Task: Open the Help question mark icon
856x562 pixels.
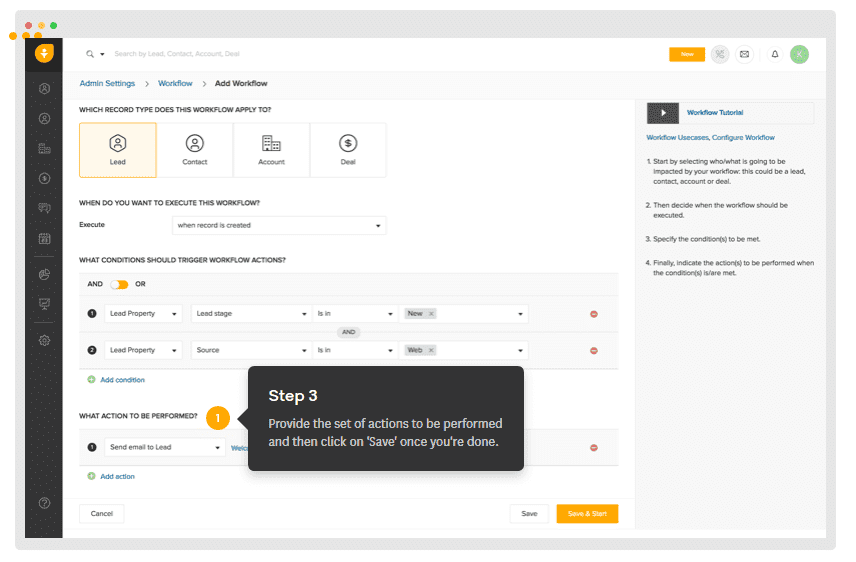Action: [45, 504]
